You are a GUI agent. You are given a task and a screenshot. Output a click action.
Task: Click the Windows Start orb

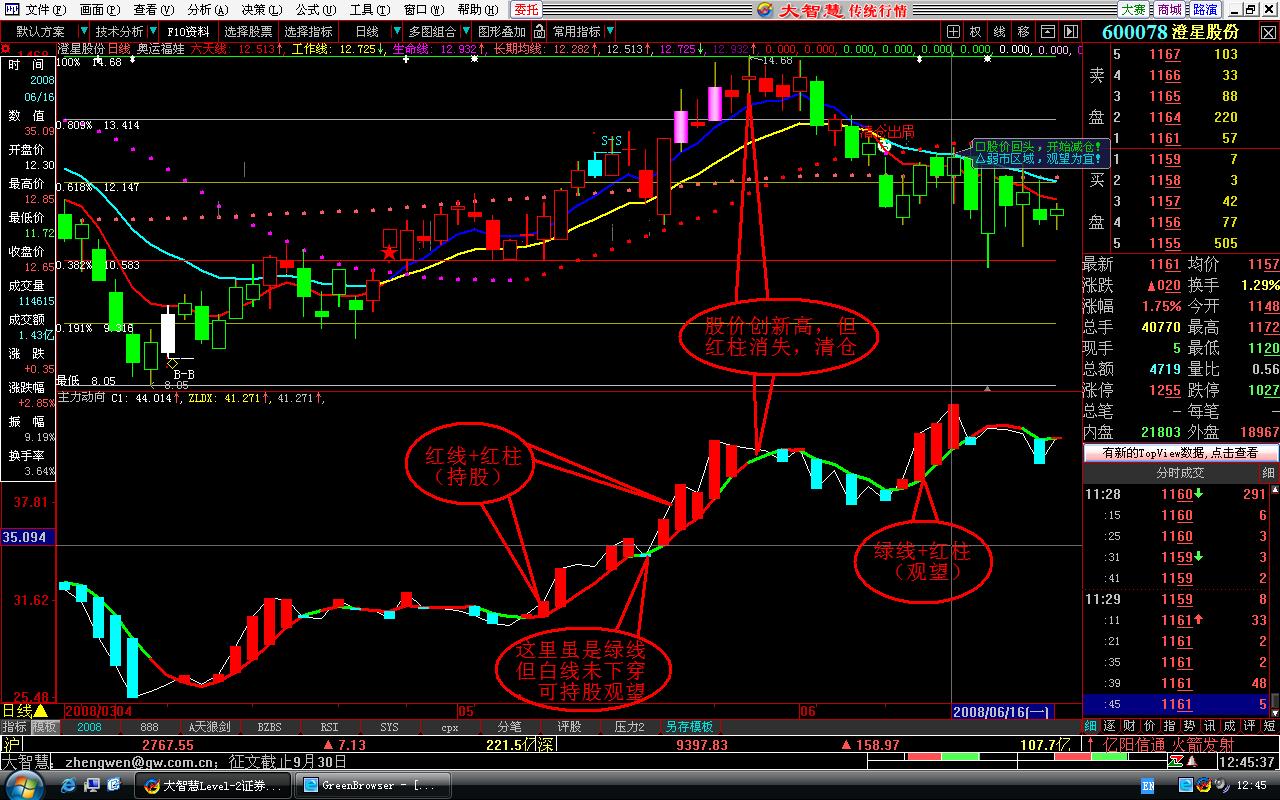[x=23, y=785]
